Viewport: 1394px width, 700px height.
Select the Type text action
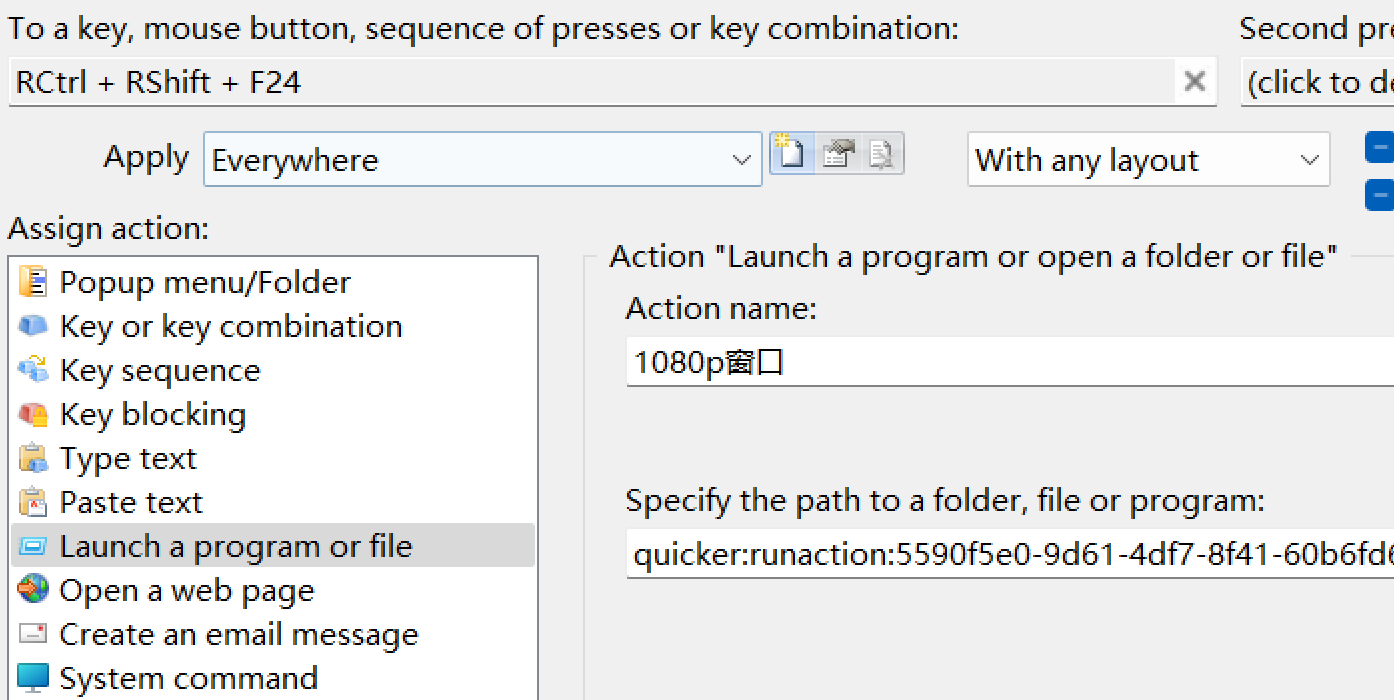[128, 459]
